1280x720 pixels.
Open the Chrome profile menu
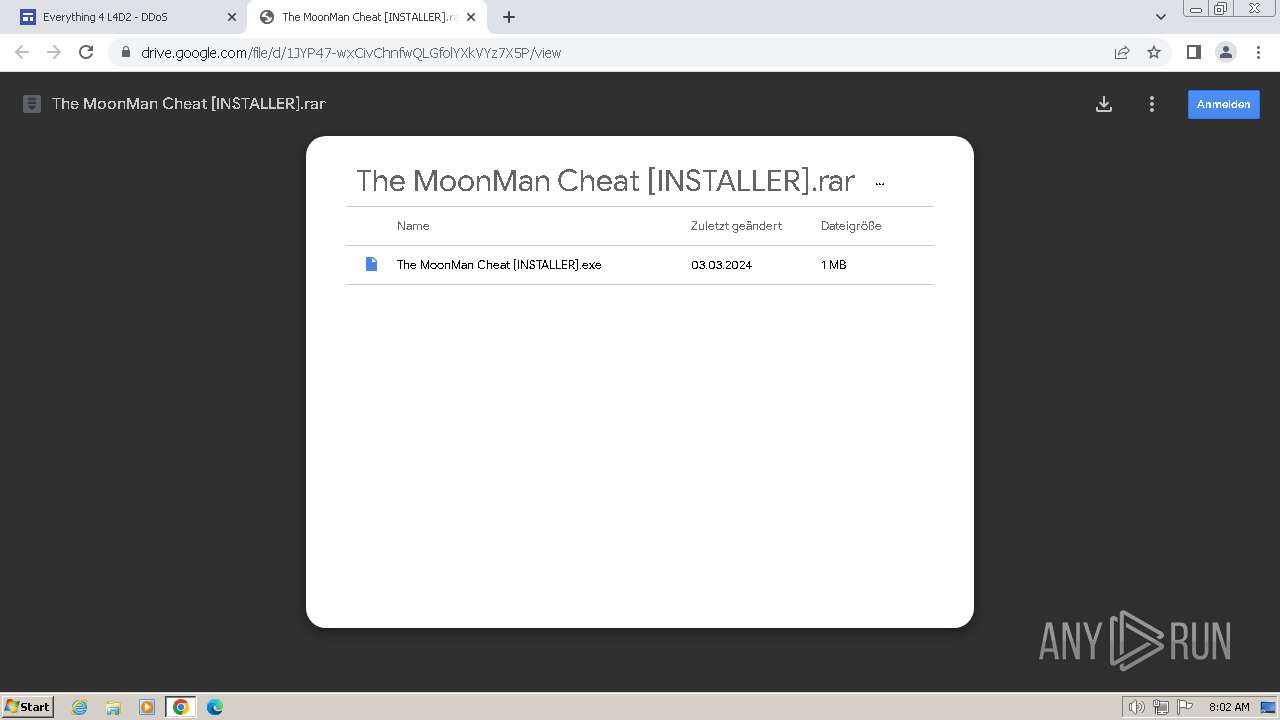coord(1226,52)
